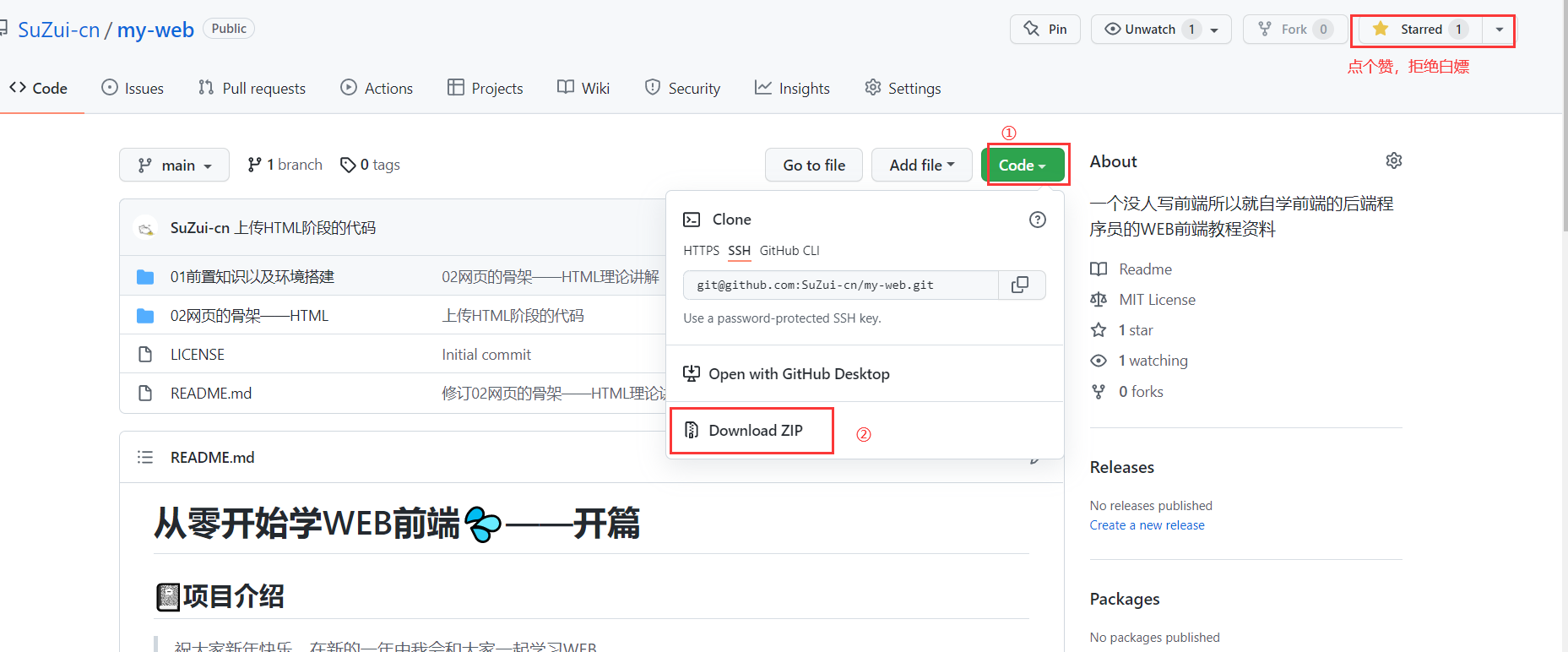The image size is (1568, 652).
Task: Click Create a new release link
Action: (1148, 525)
